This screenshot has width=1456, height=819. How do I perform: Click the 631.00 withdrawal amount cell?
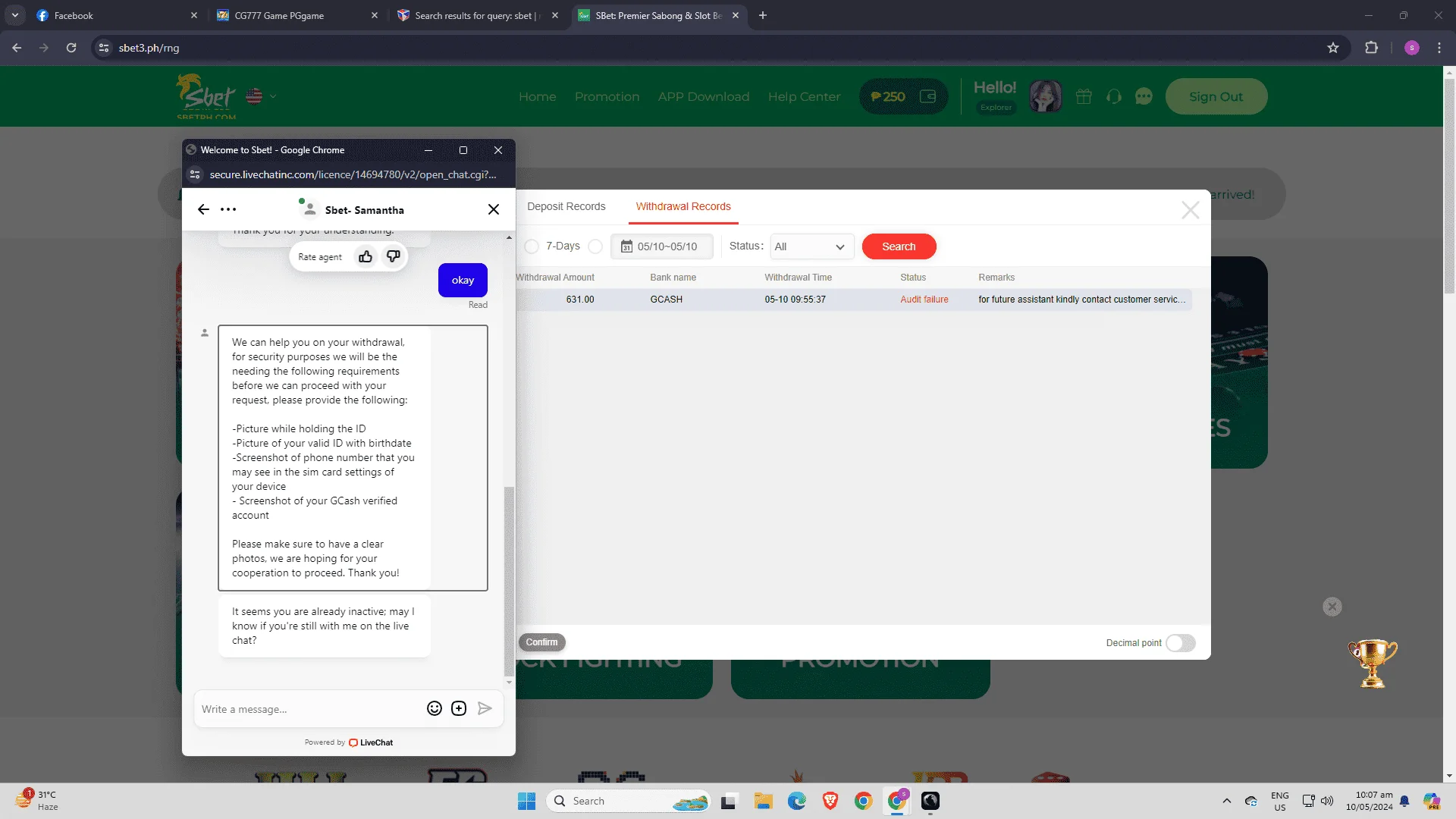tap(580, 300)
